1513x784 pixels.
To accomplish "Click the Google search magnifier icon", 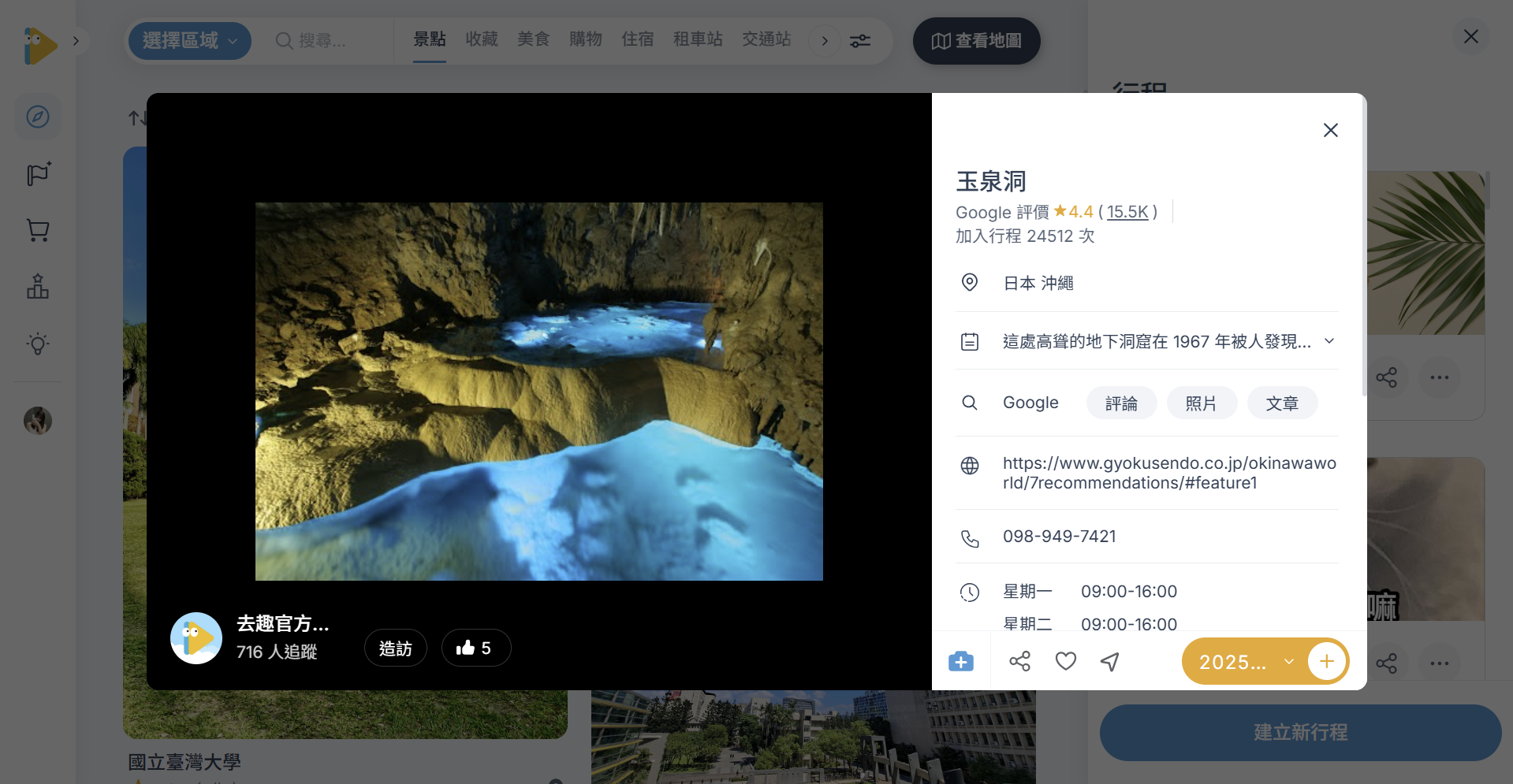I will 970,403.
